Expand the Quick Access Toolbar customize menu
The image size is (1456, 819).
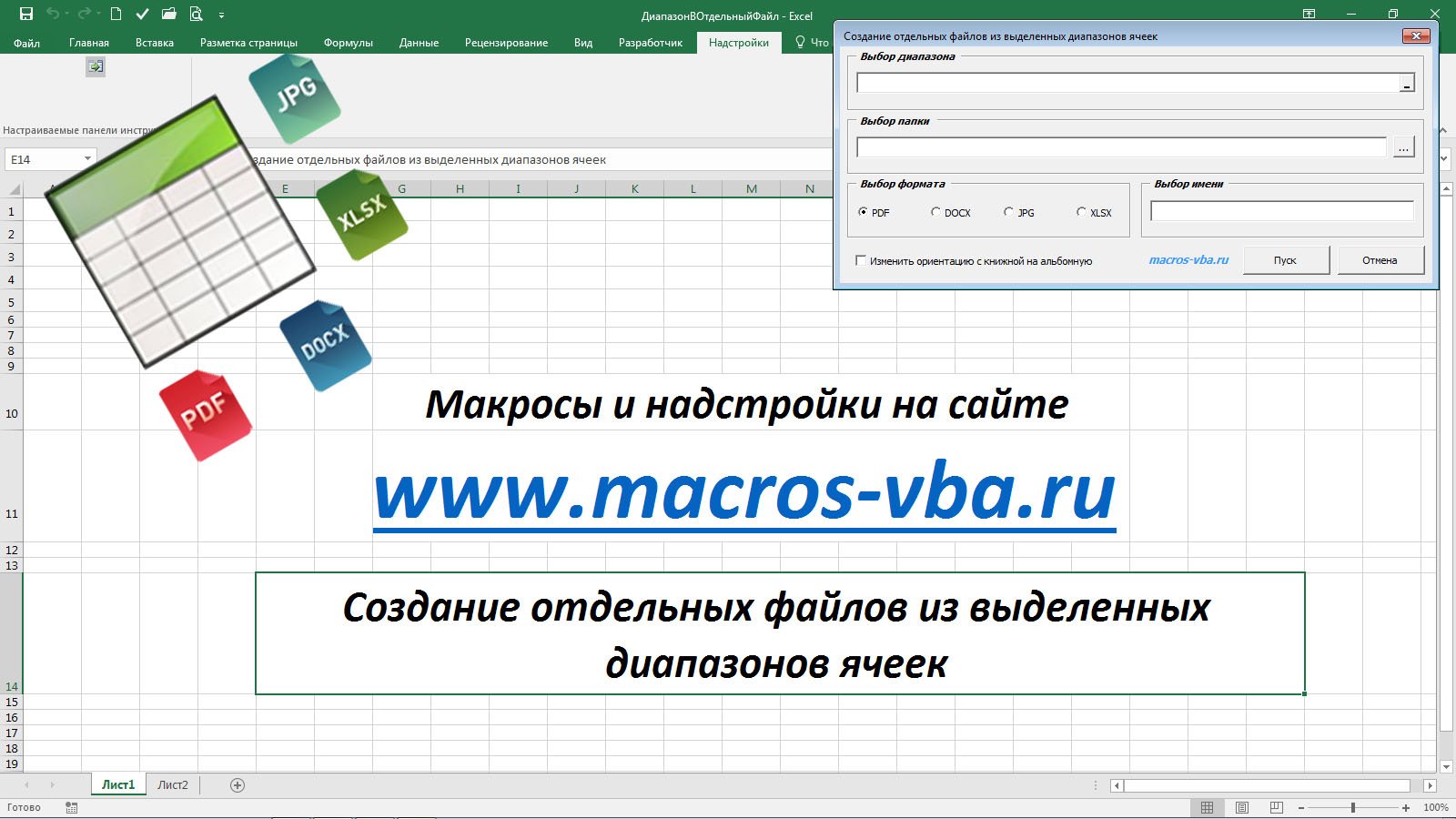tap(220, 15)
